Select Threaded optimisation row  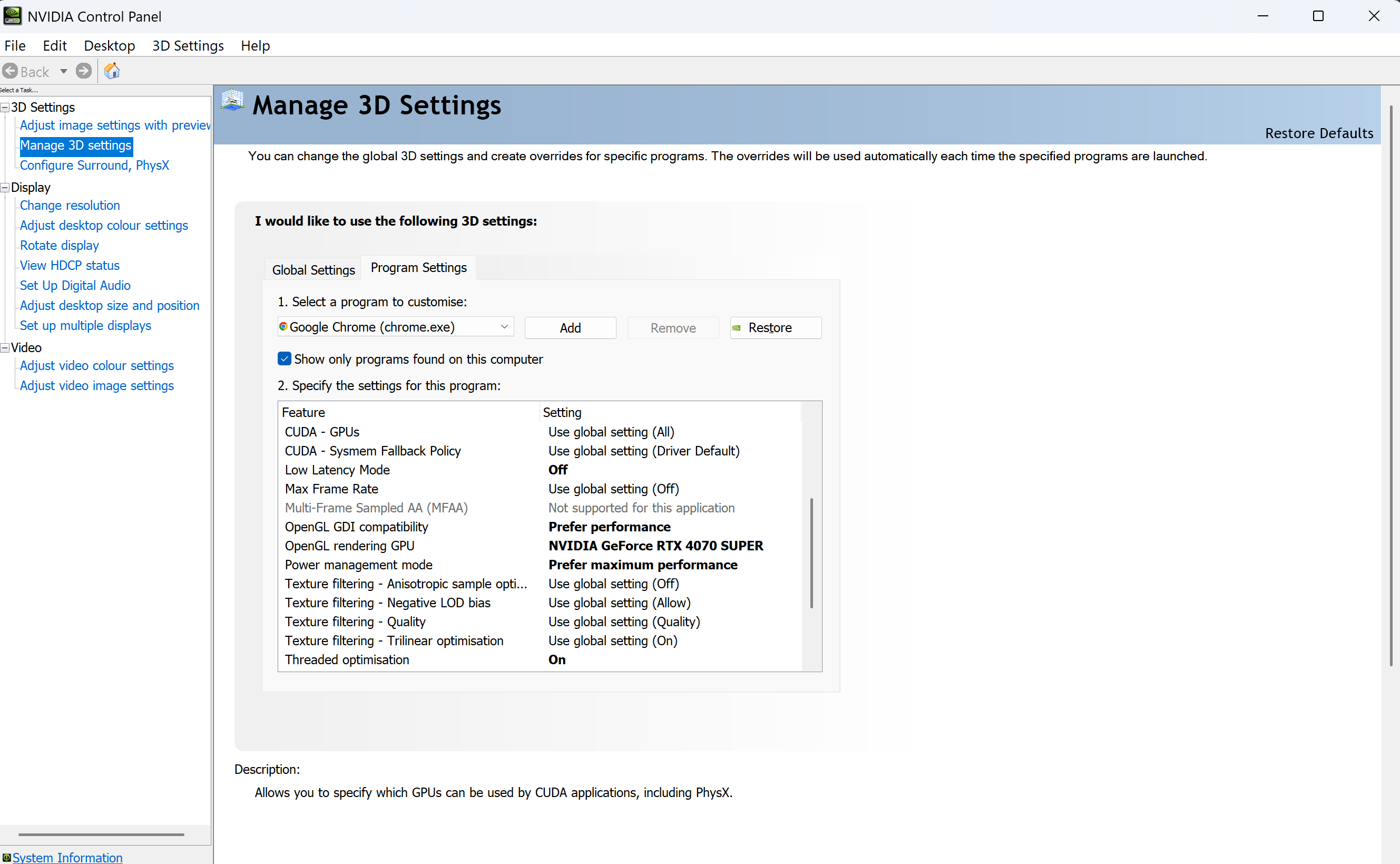click(540, 659)
